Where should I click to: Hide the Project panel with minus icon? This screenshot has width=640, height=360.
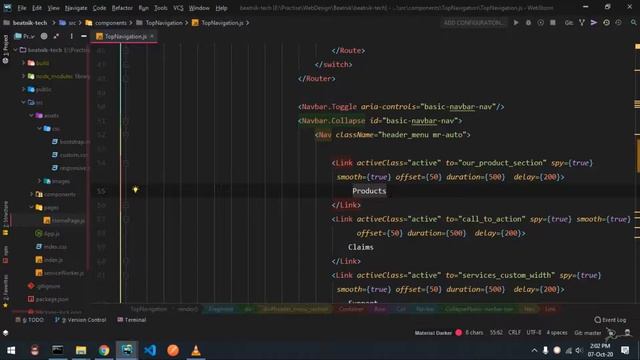pyautogui.click(x=84, y=36)
